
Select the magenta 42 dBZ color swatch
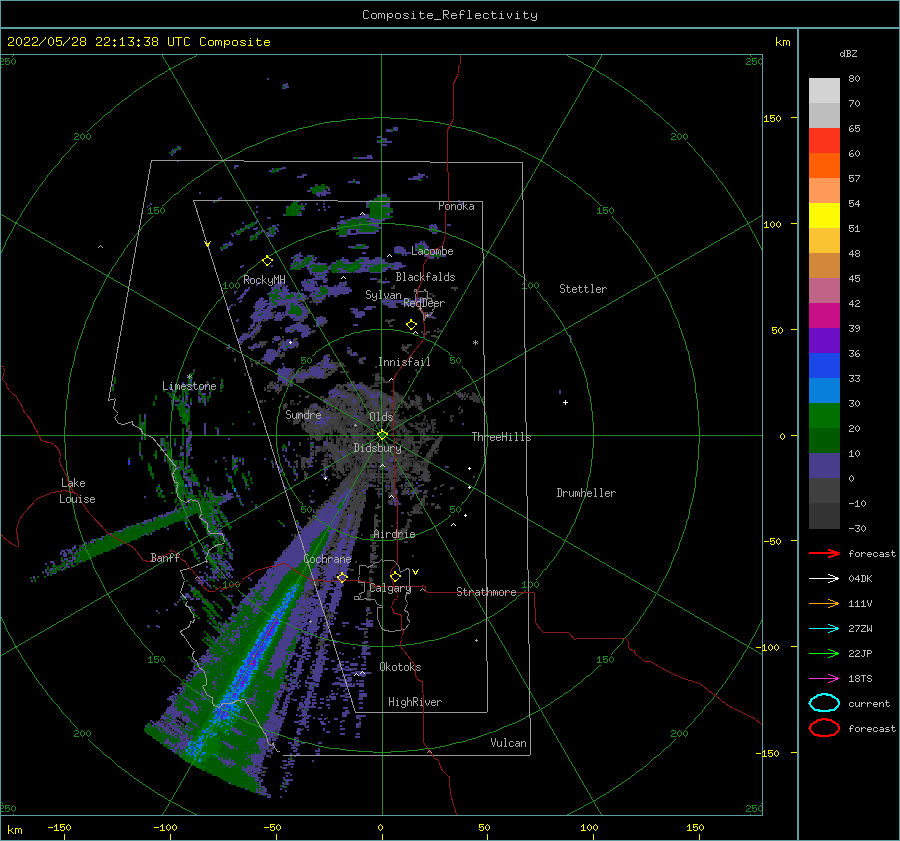(x=824, y=316)
